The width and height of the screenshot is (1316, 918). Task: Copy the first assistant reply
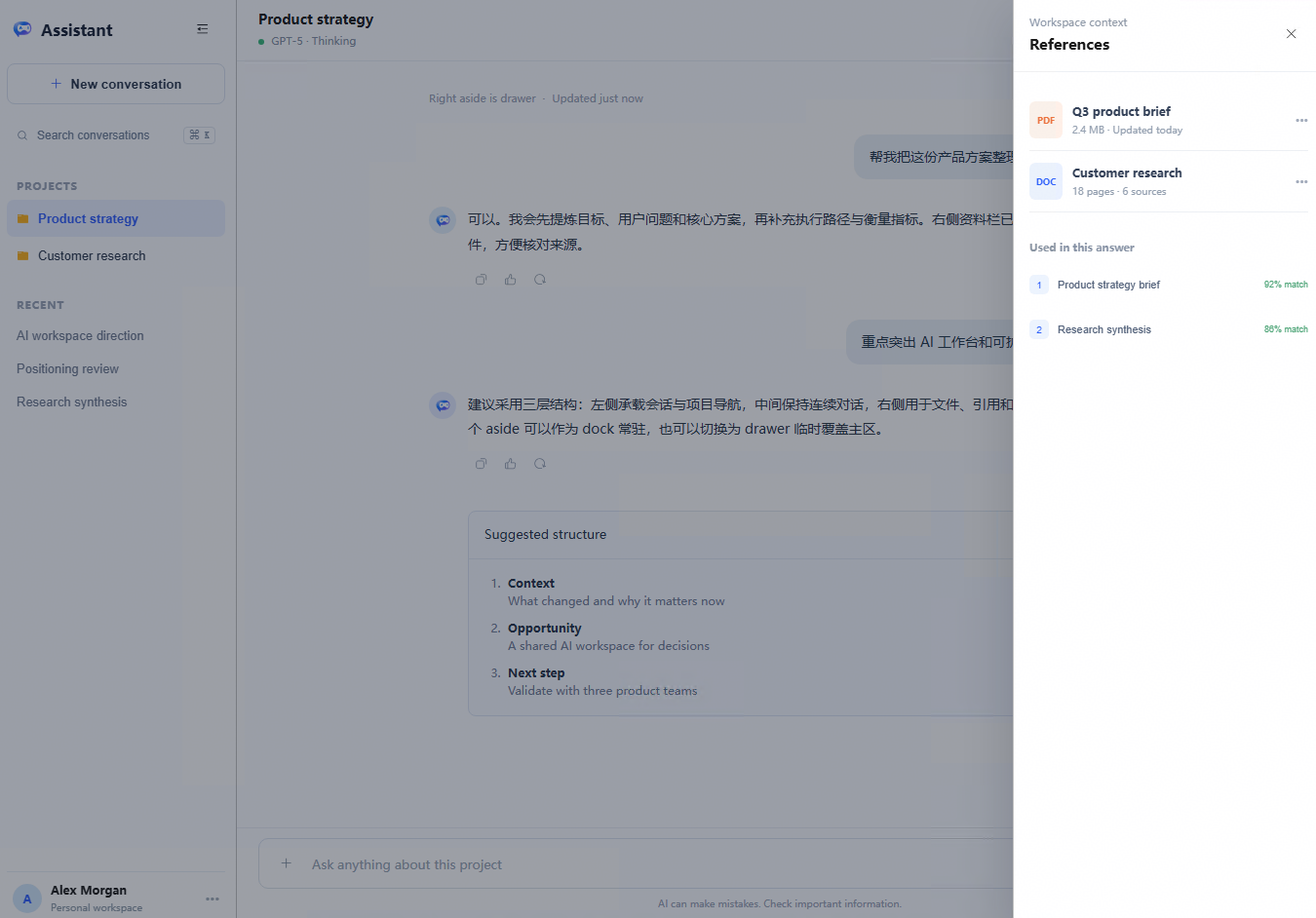481,280
